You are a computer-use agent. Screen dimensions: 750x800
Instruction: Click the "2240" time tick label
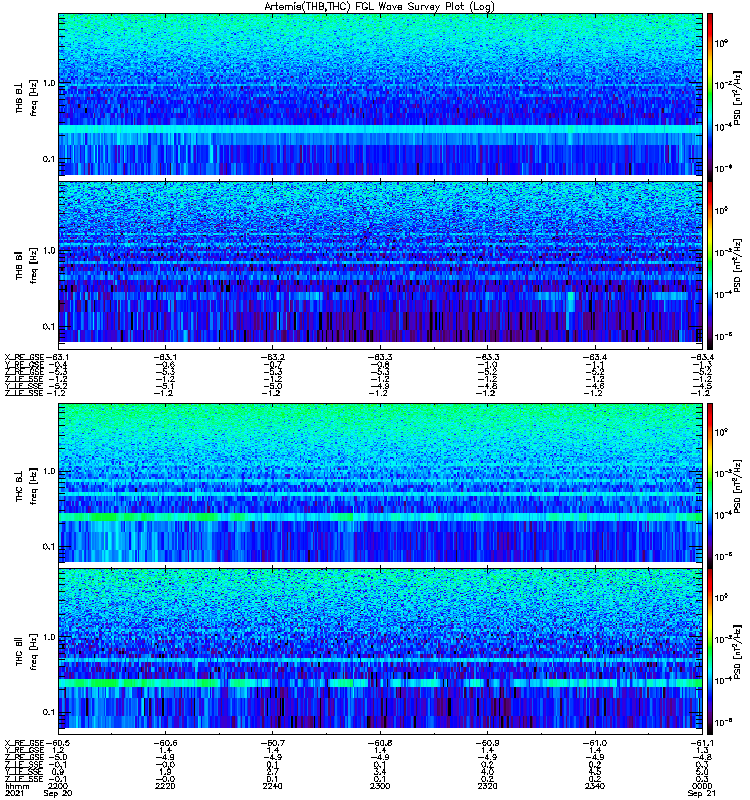(x=272, y=786)
